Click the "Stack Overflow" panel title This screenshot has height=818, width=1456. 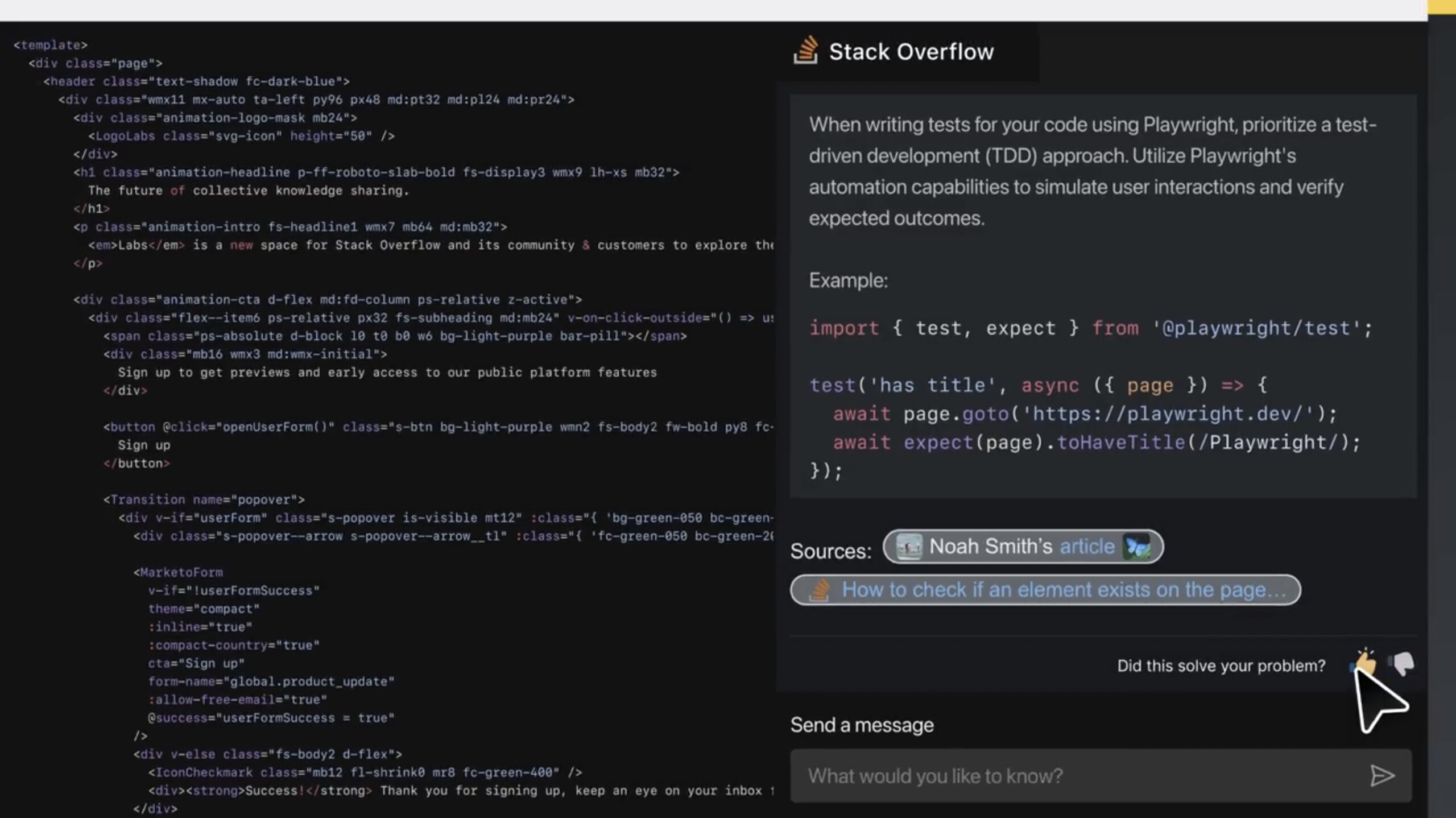[x=911, y=52]
